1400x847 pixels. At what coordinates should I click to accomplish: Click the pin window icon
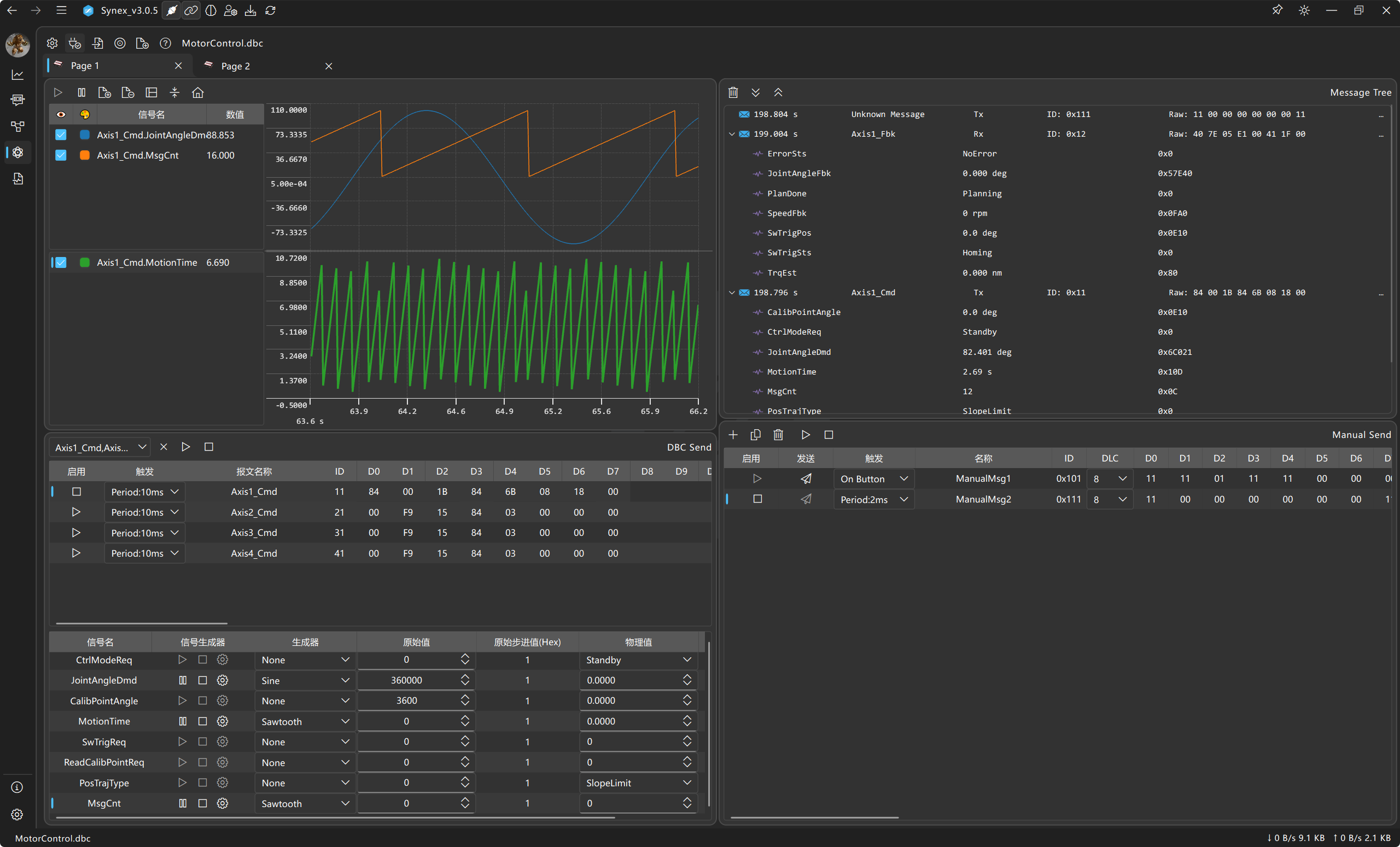pyautogui.click(x=1277, y=10)
